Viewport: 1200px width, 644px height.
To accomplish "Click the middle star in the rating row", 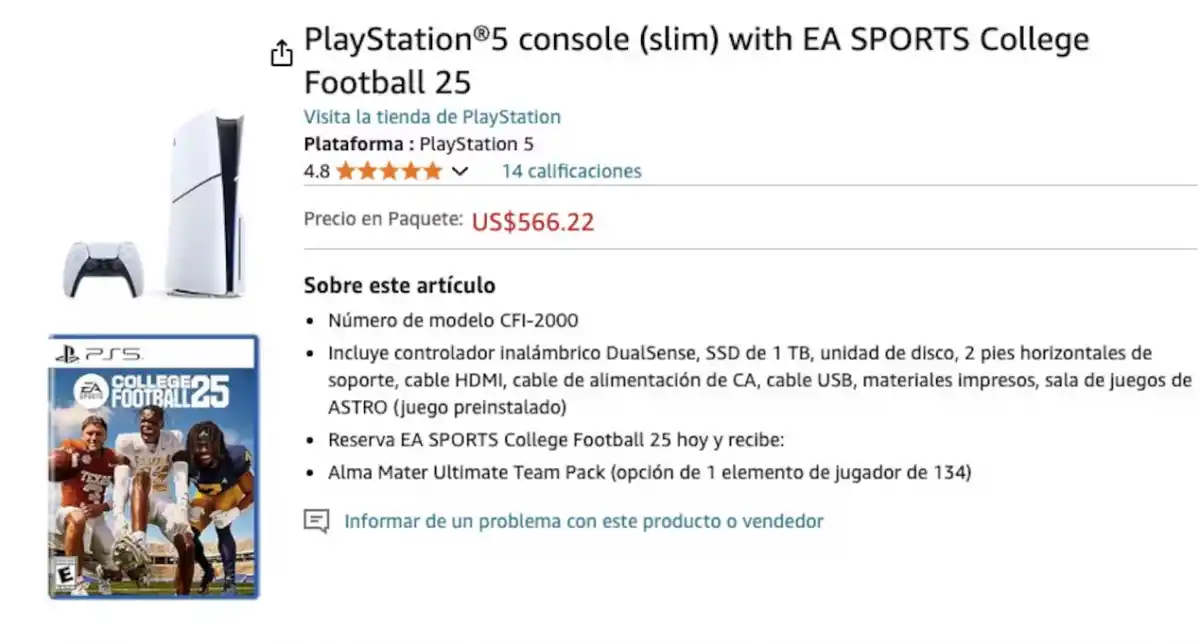I will [x=389, y=171].
